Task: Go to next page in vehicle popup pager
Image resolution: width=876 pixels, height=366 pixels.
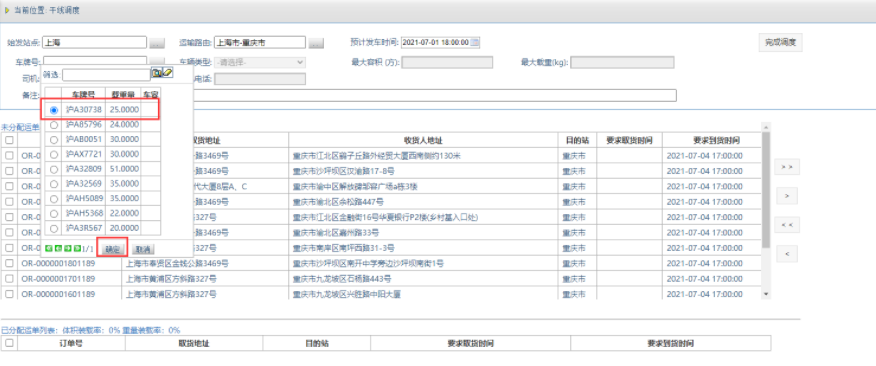Action: tap(68, 249)
